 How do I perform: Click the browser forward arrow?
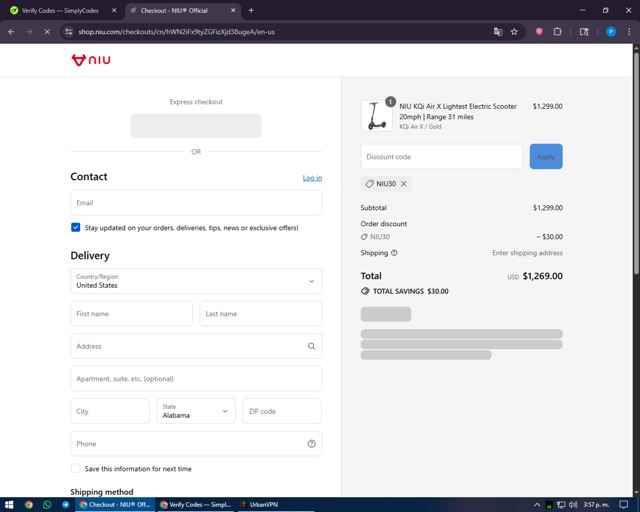point(29,31)
